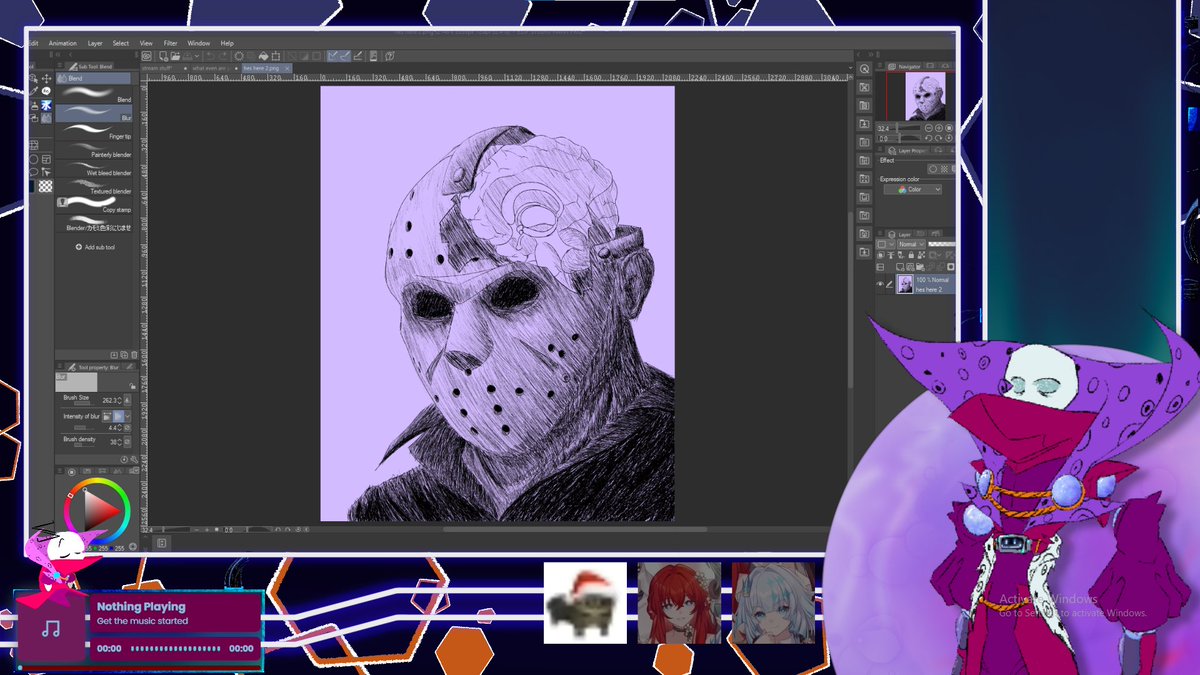Click the Copy stamp reference icon
Image resolution: width=1200 pixels, height=675 pixels.
pos(62,202)
